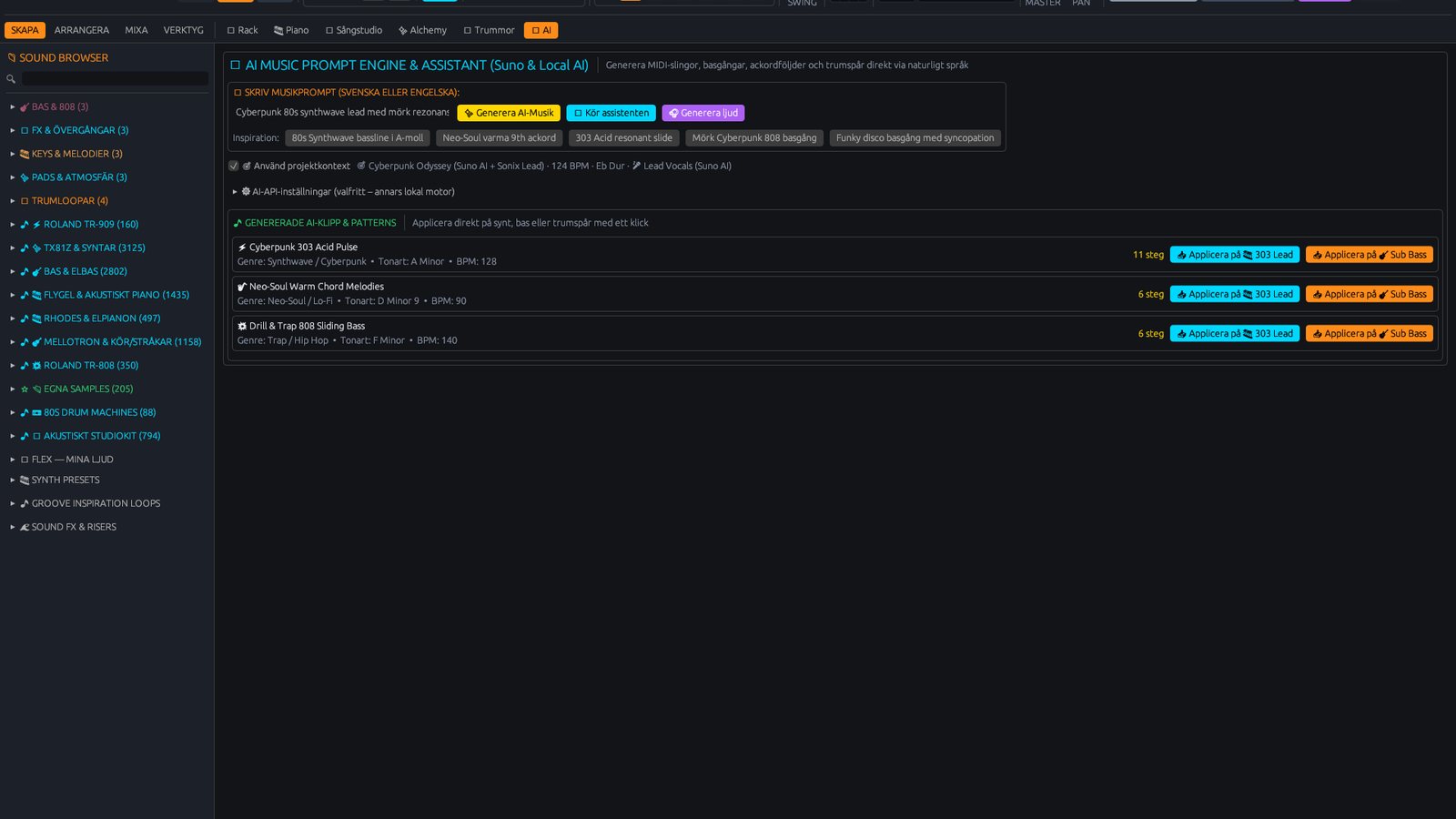Click the icon beside Cyberpunk Odyssey project context
This screenshot has height=819, width=1456.
pos(361,166)
